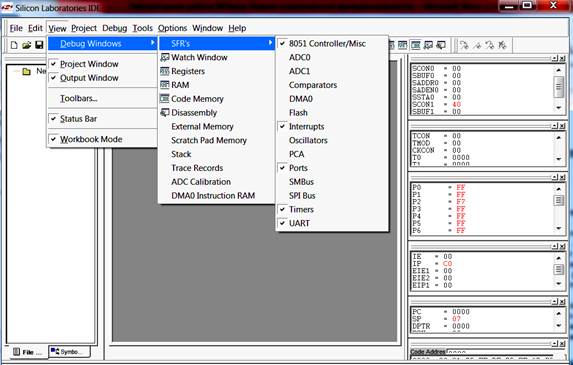Viewport: 573px width, 365px height.
Task: Toggle the Project Window checkmark item
Action: [x=102, y=64]
